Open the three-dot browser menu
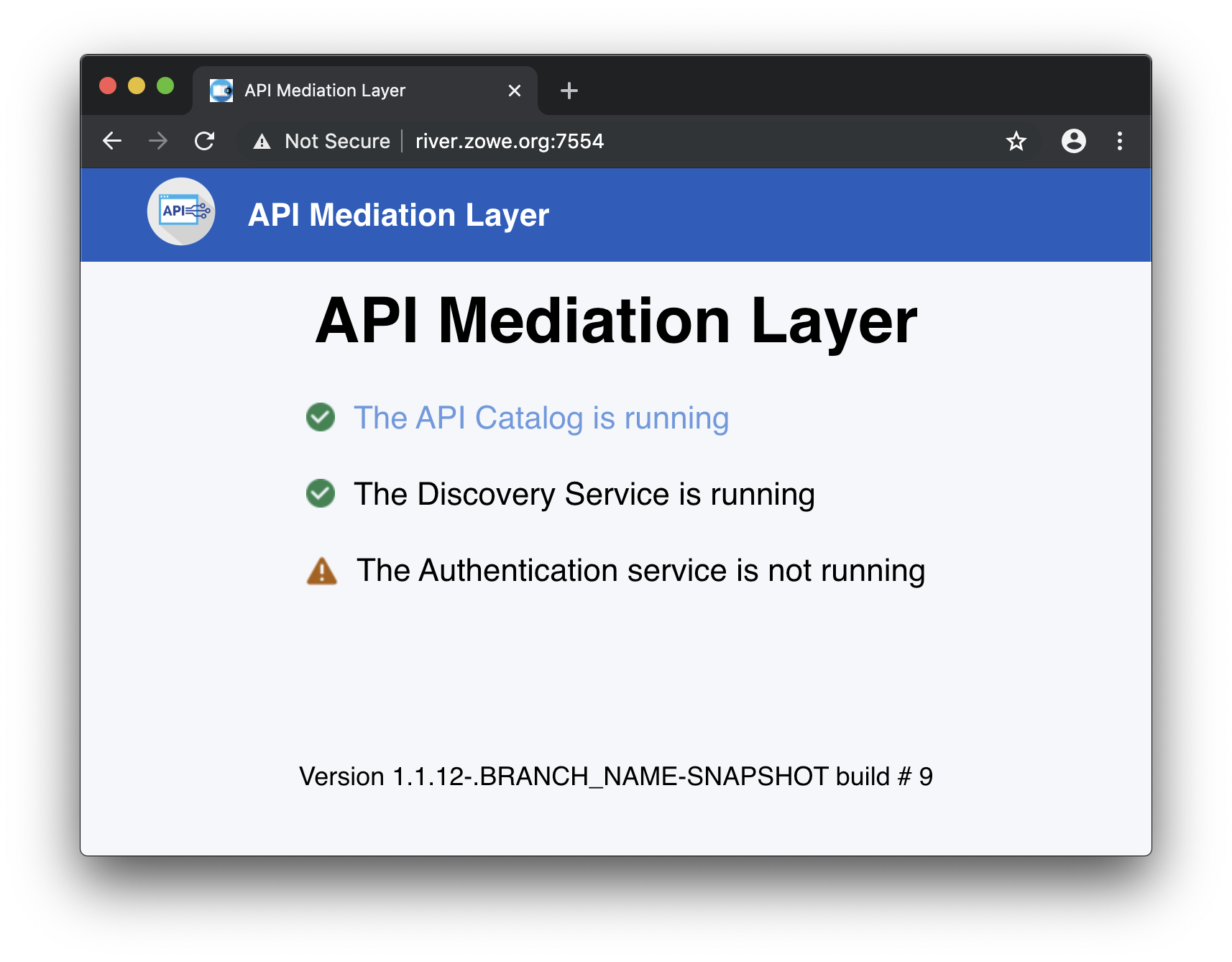Image resolution: width=1232 pixels, height=962 pixels. coord(1119,141)
